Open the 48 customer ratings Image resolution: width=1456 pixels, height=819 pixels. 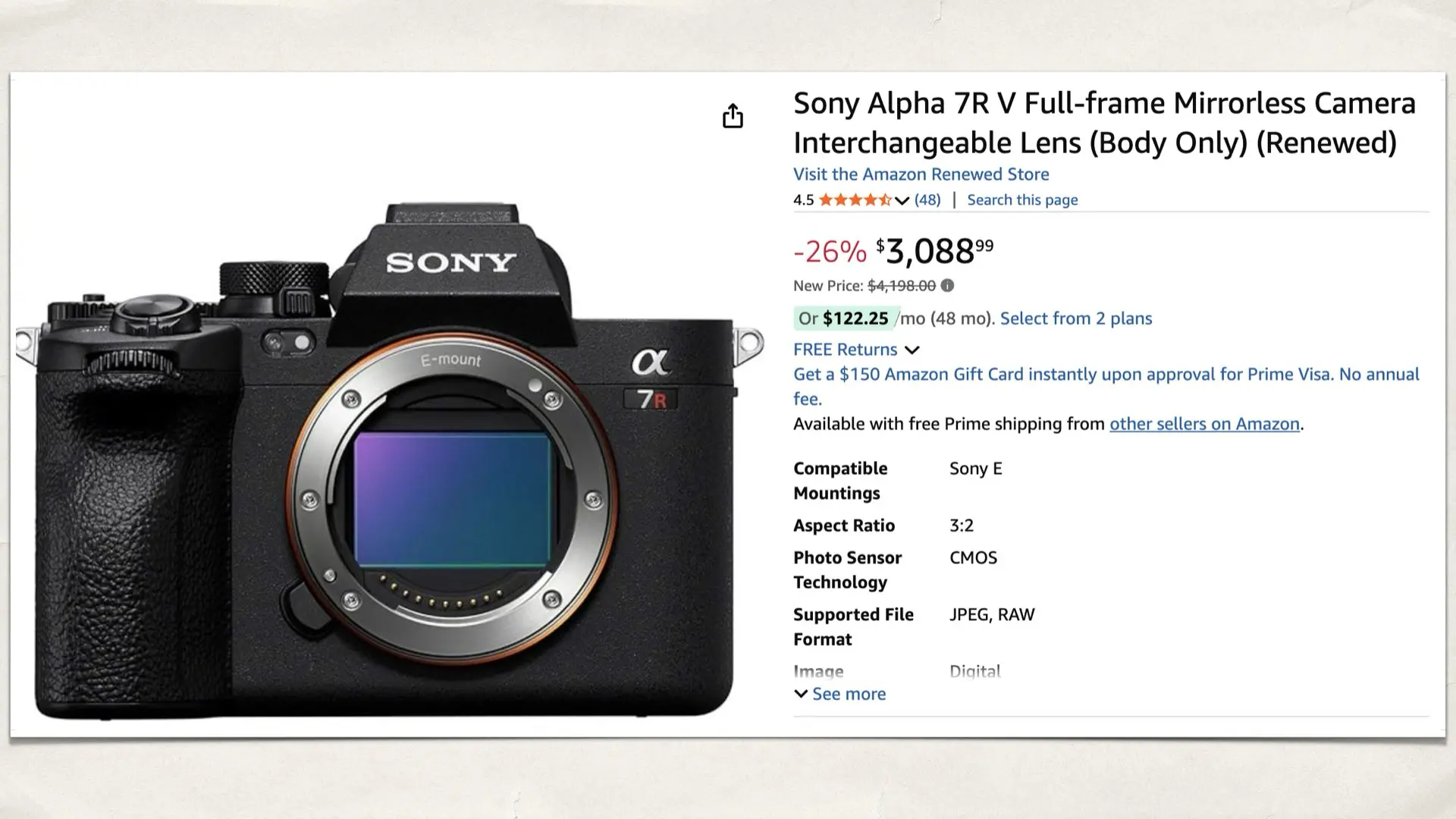click(927, 199)
